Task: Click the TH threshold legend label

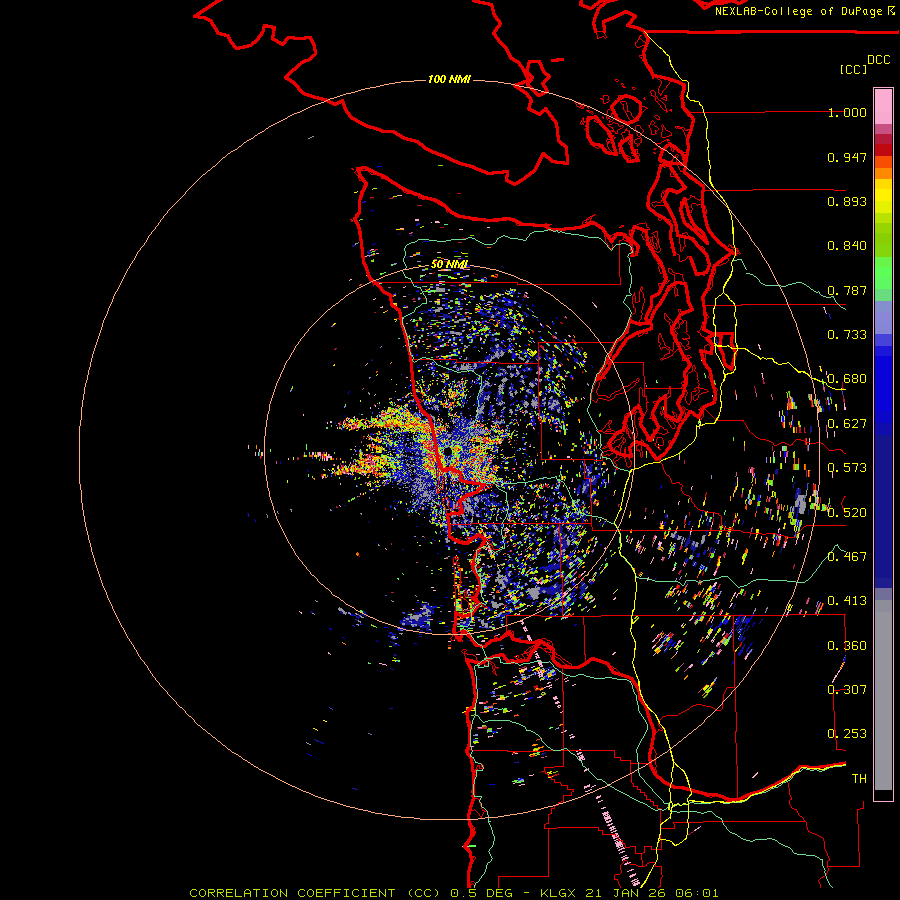Action: click(859, 778)
